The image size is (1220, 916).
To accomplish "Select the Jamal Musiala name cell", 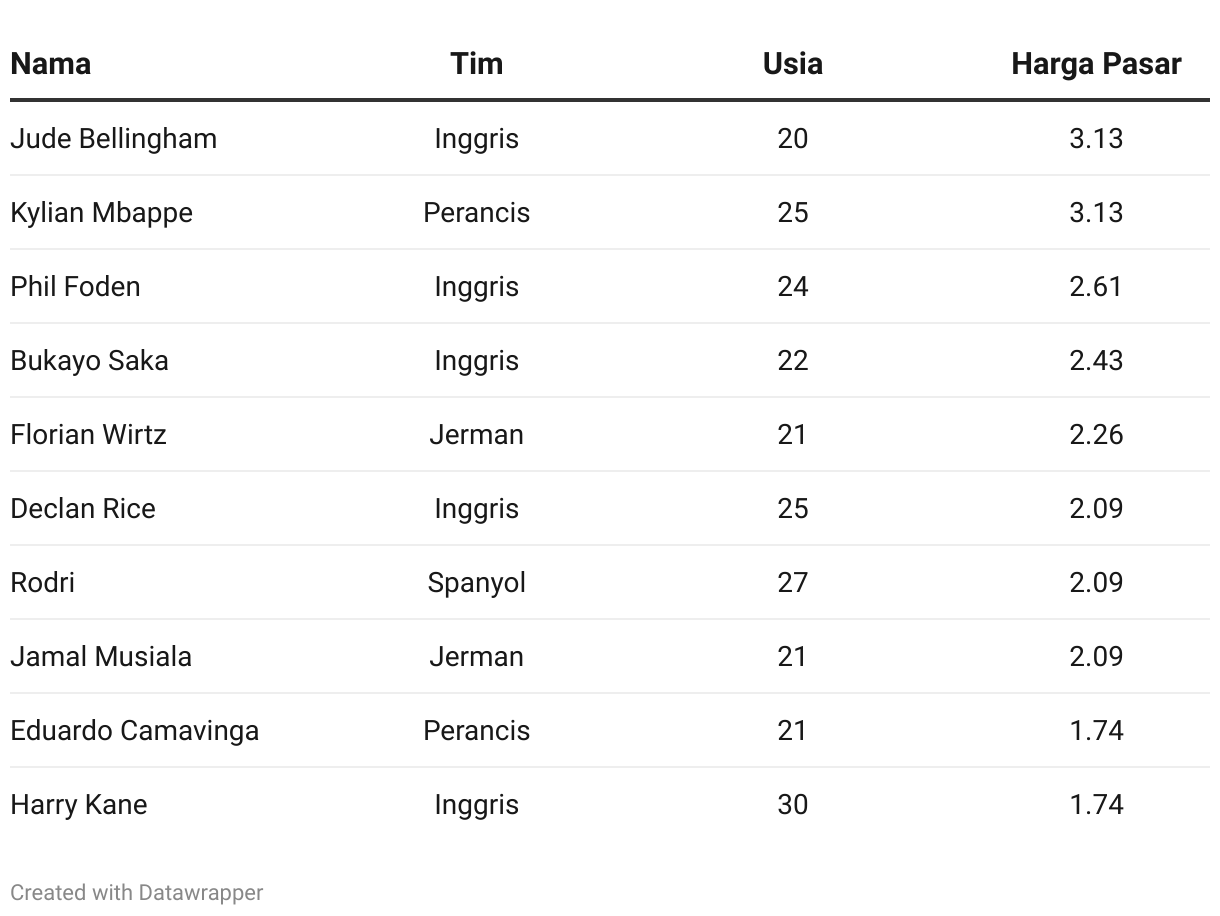I will click(x=101, y=656).
